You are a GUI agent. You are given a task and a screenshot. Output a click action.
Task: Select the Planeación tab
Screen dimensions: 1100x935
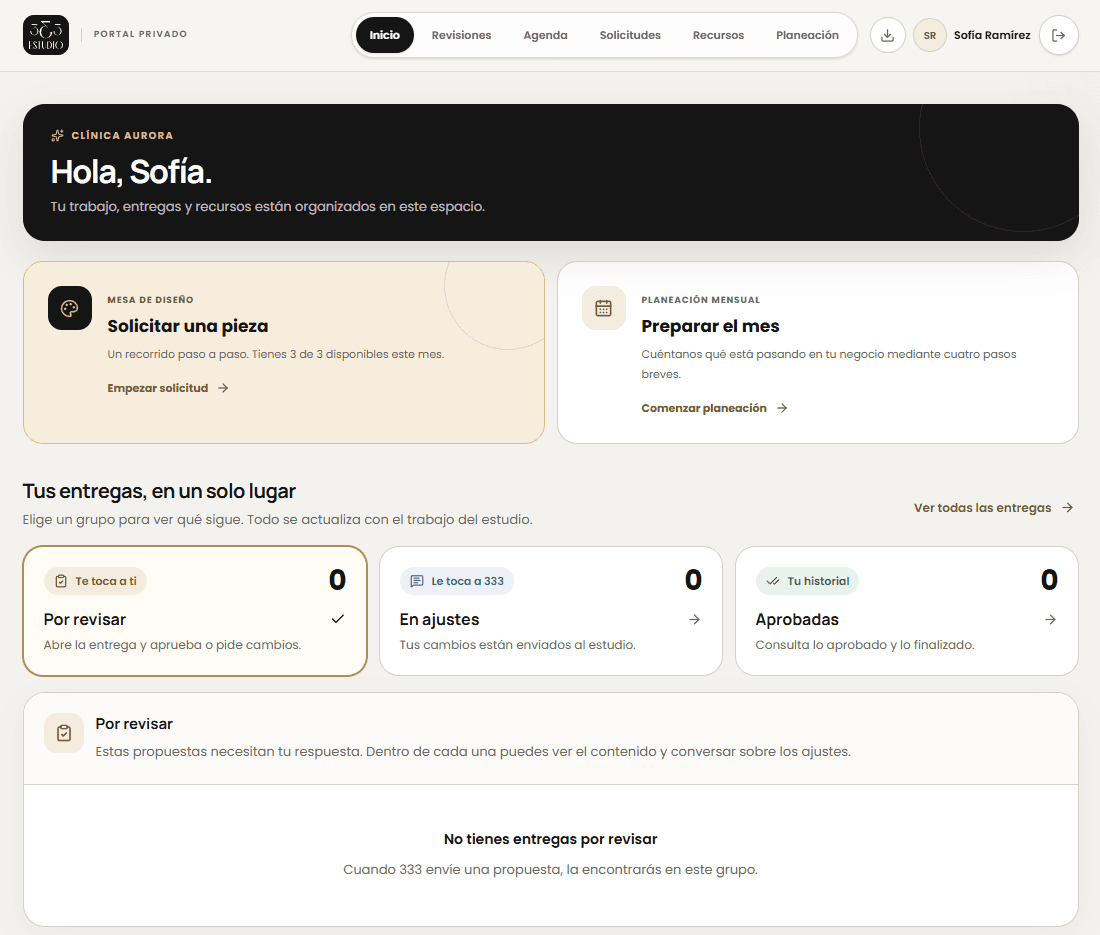(807, 35)
